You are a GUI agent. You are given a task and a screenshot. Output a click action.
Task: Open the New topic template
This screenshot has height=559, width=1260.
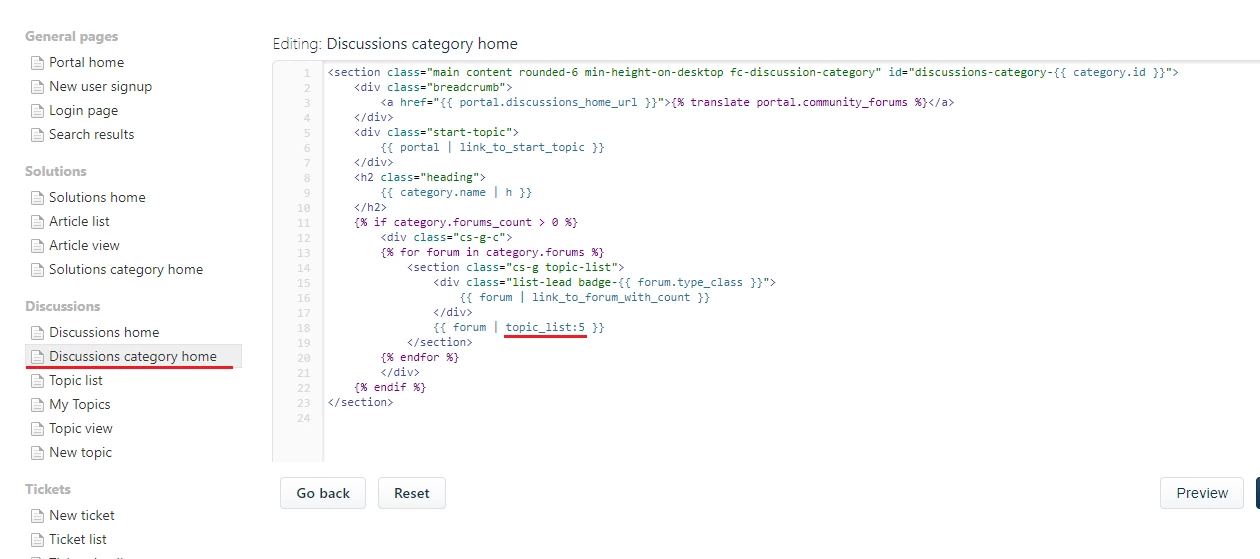[x=80, y=452]
